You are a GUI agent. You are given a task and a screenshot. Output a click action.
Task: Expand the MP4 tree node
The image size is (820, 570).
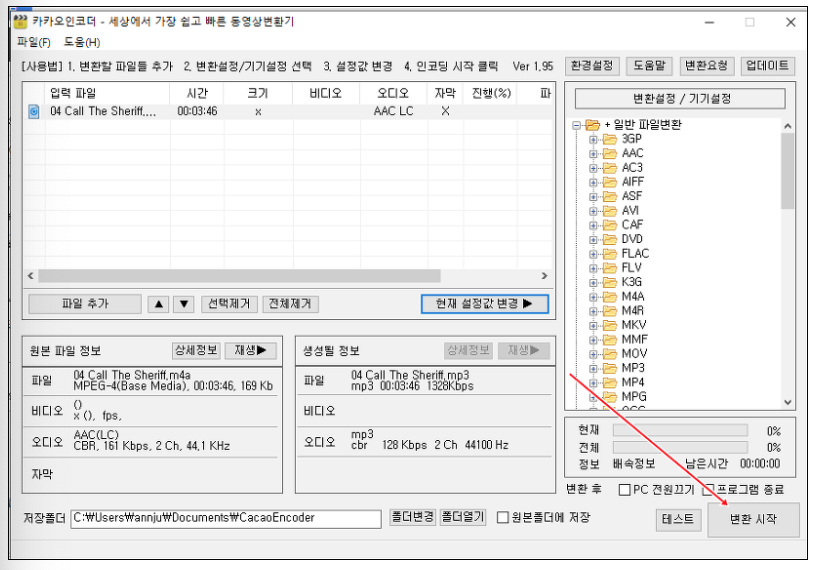(593, 383)
